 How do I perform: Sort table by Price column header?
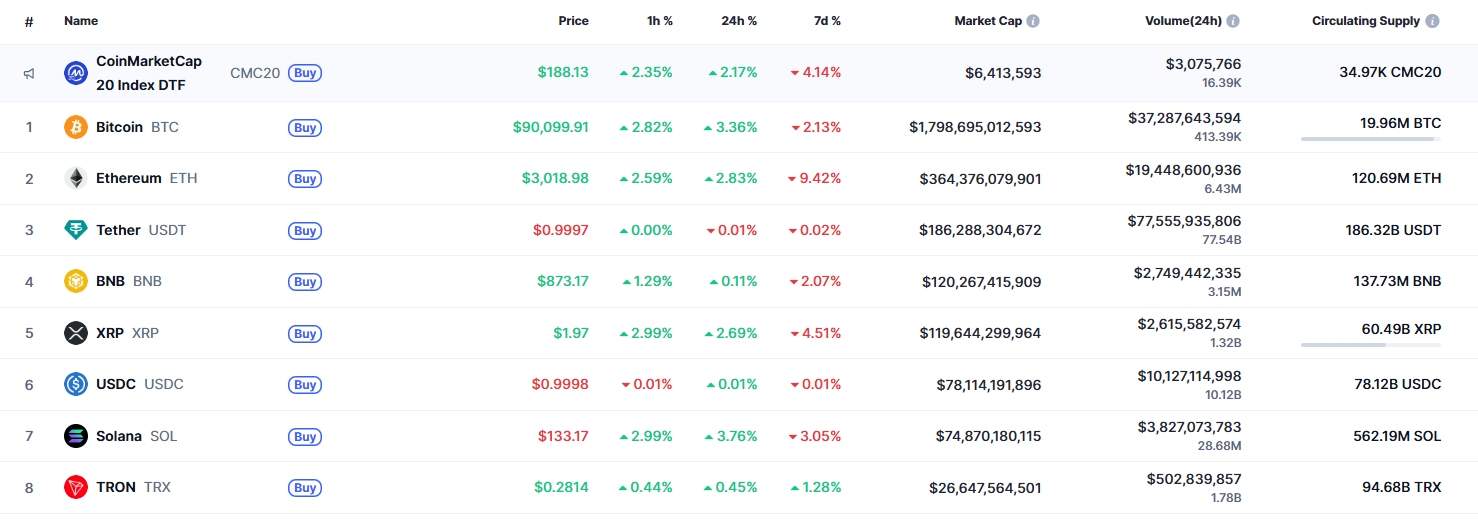pyautogui.click(x=574, y=21)
